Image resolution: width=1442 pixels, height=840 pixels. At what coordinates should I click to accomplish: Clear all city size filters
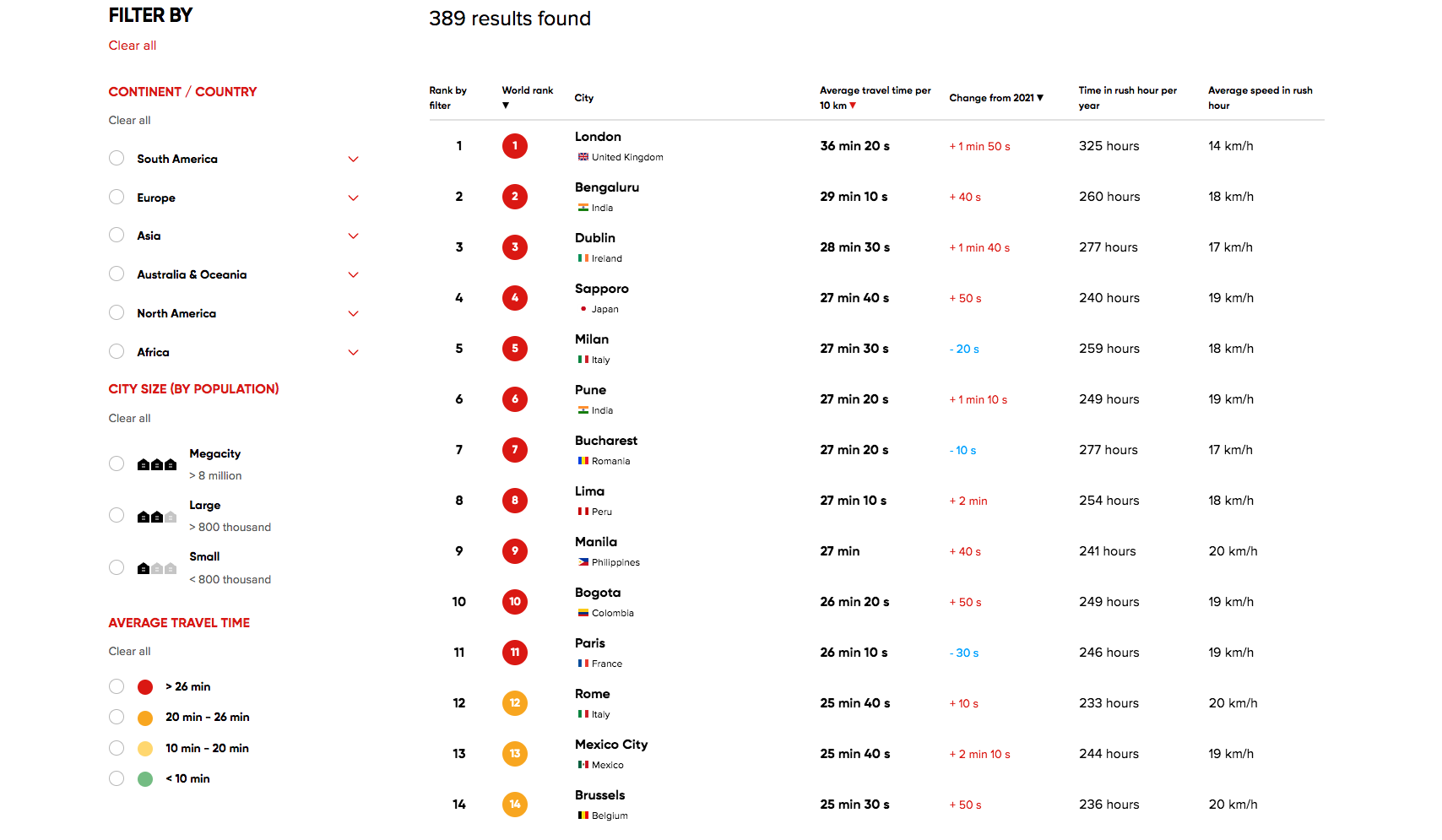[x=129, y=418]
